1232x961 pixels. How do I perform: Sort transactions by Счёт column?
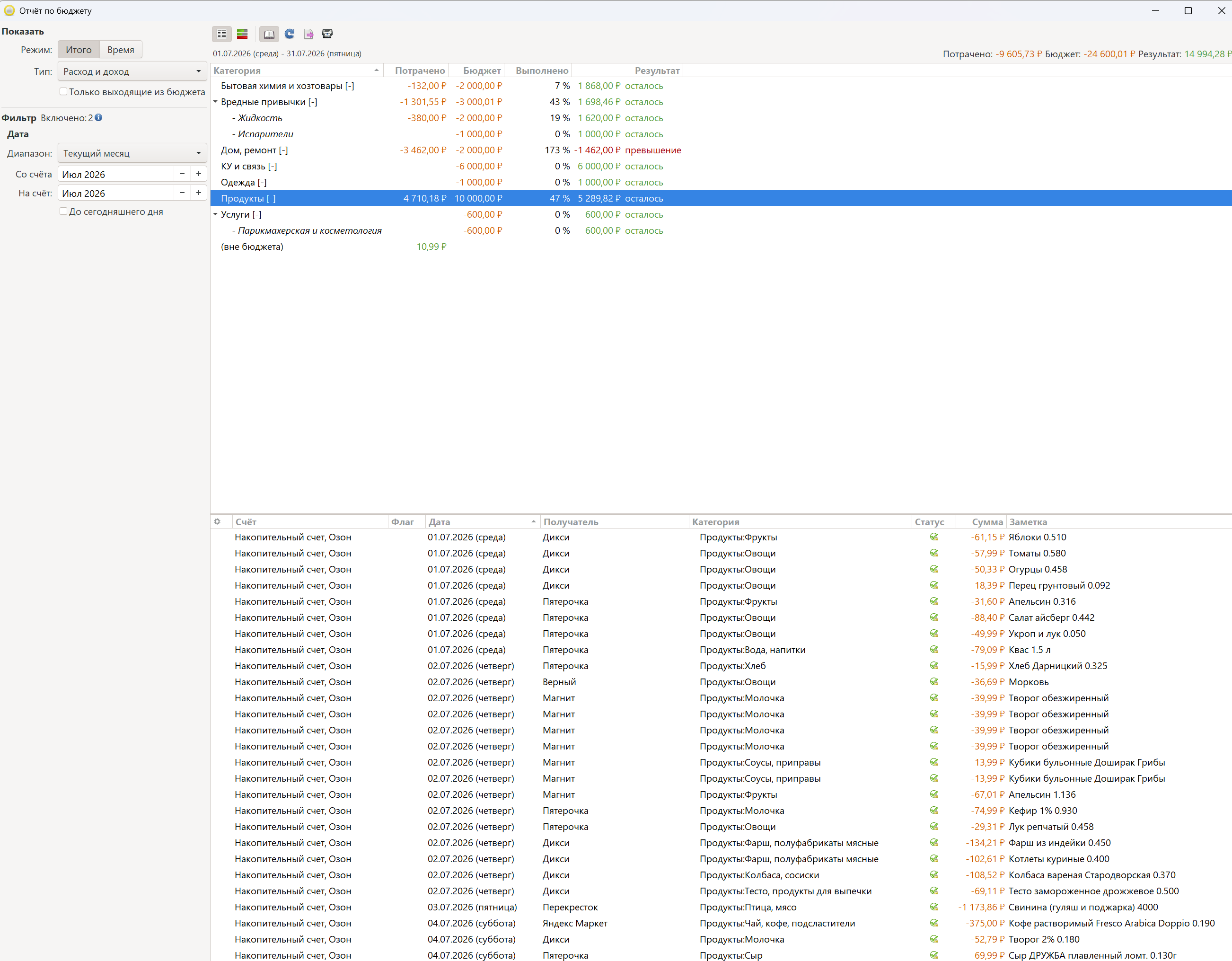pos(310,522)
